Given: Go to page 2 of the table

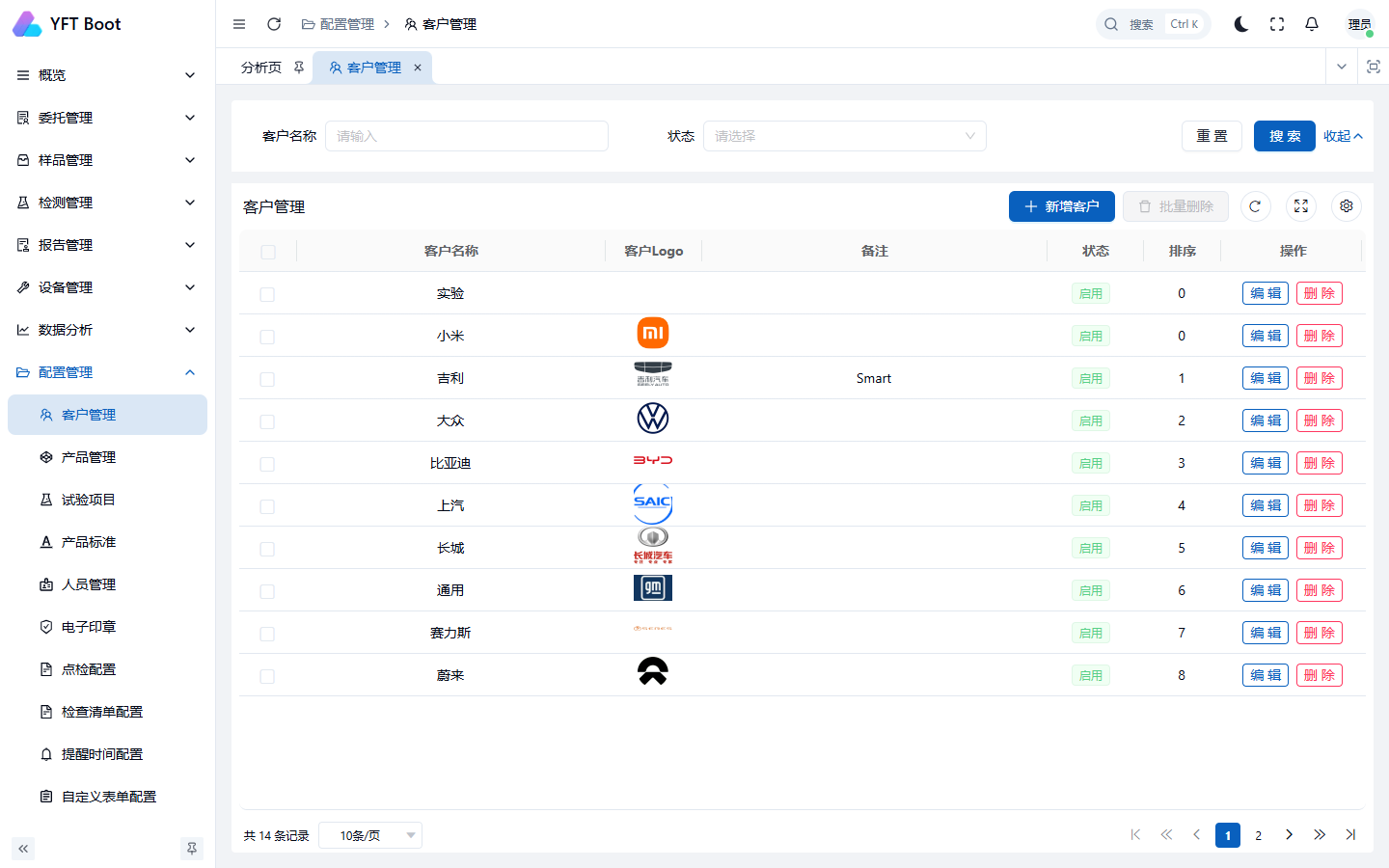Looking at the screenshot, I should point(1258,835).
